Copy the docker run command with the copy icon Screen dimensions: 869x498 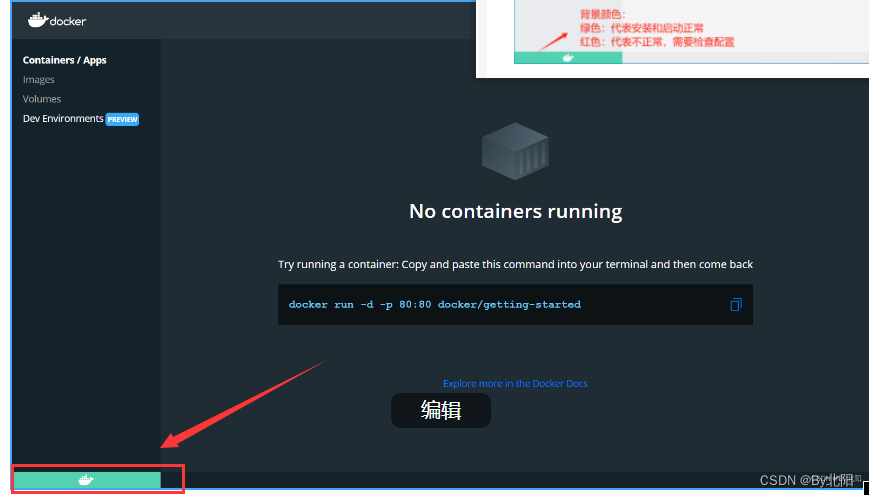pos(735,305)
